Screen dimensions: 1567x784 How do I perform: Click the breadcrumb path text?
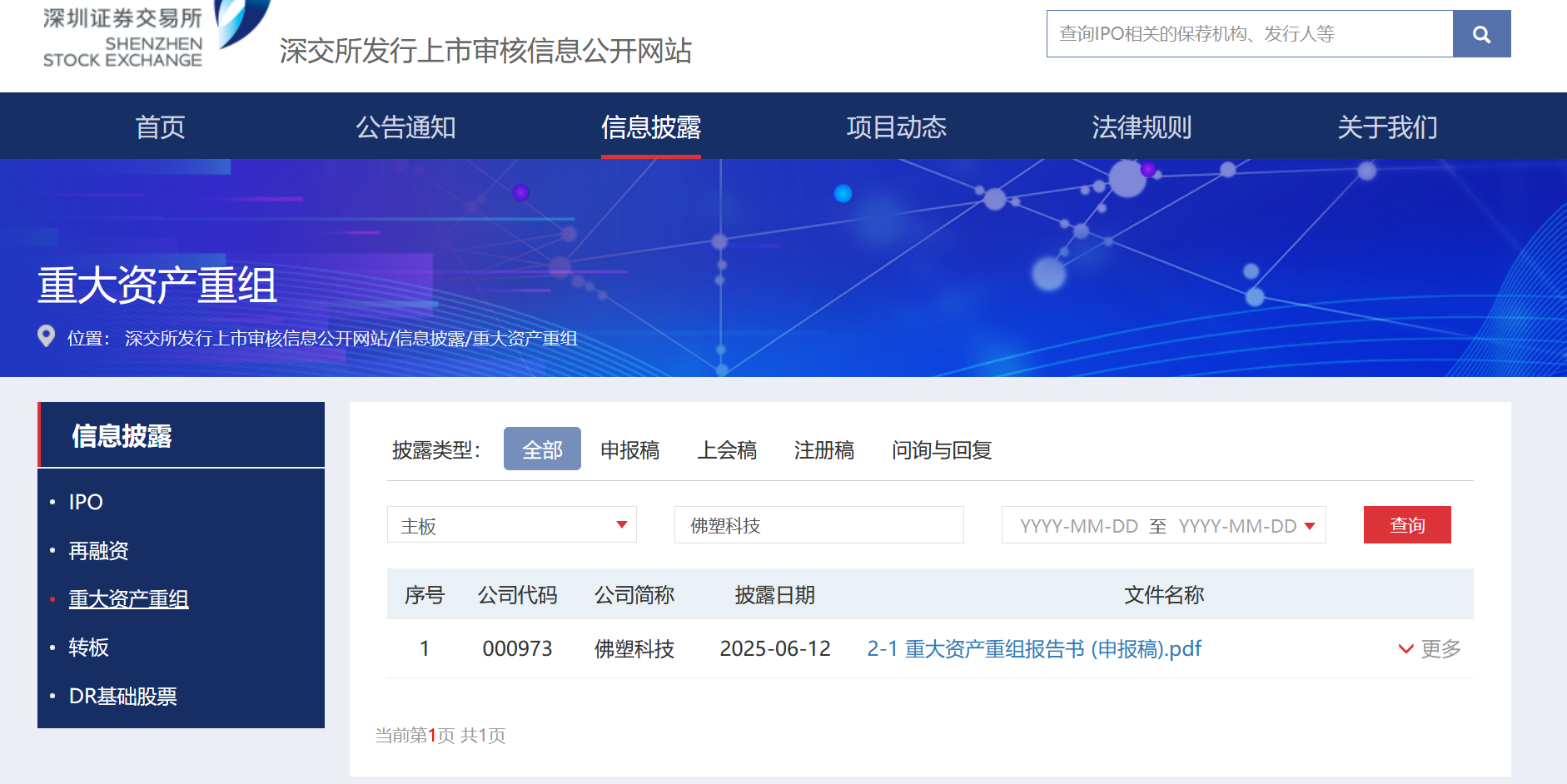[x=351, y=338]
